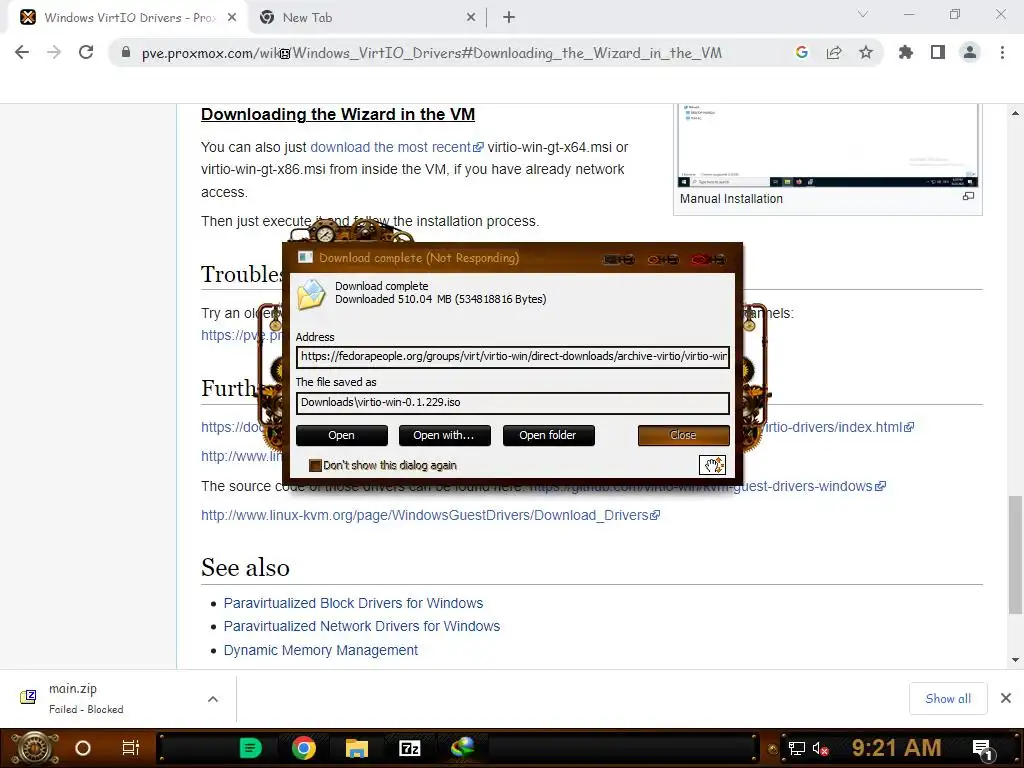The width and height of the screenshot is (1024, 768).
Task: Expand main.zip download options chevron
Action: (x=213, y=699)
